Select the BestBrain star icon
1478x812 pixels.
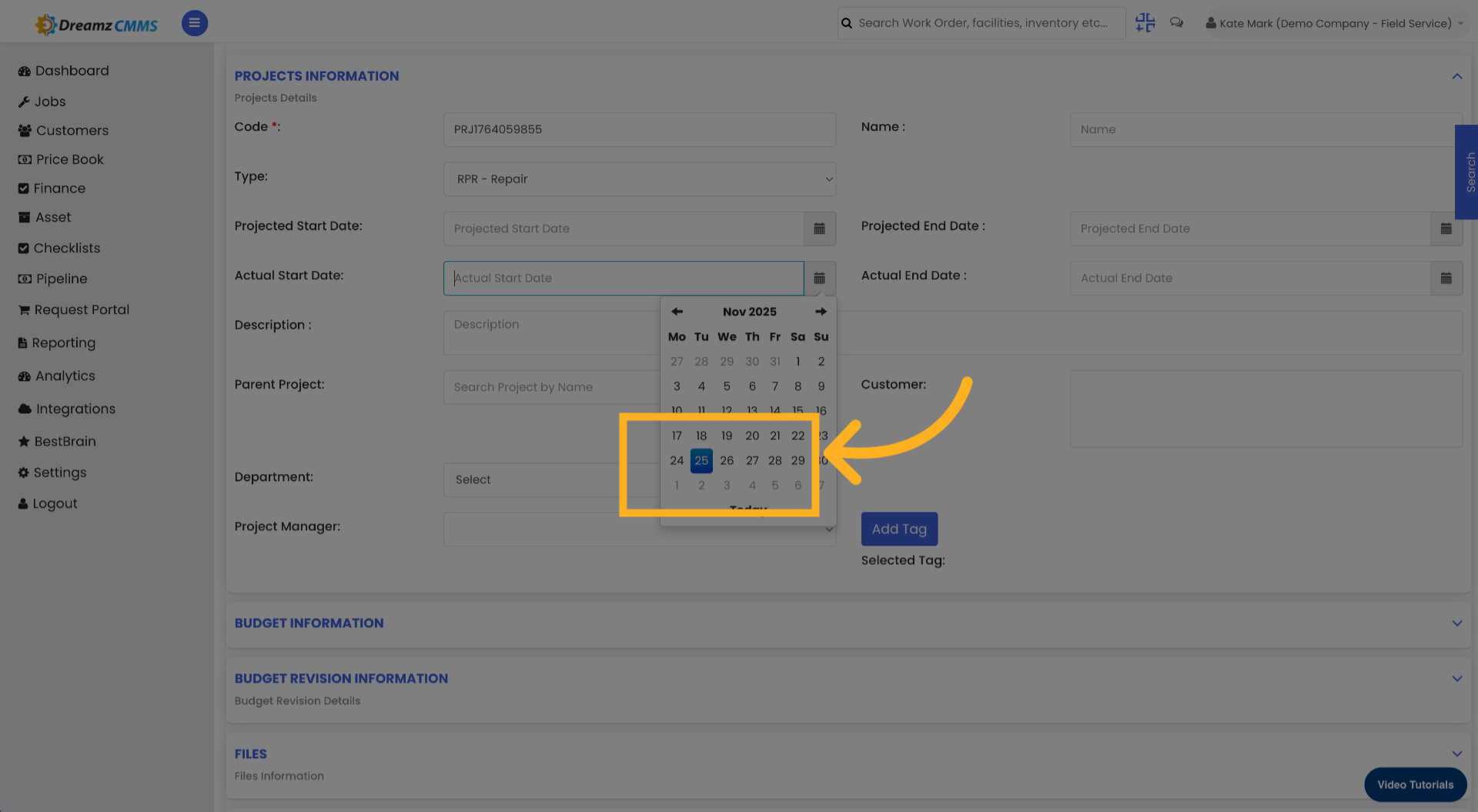click(x=24, y=441)
